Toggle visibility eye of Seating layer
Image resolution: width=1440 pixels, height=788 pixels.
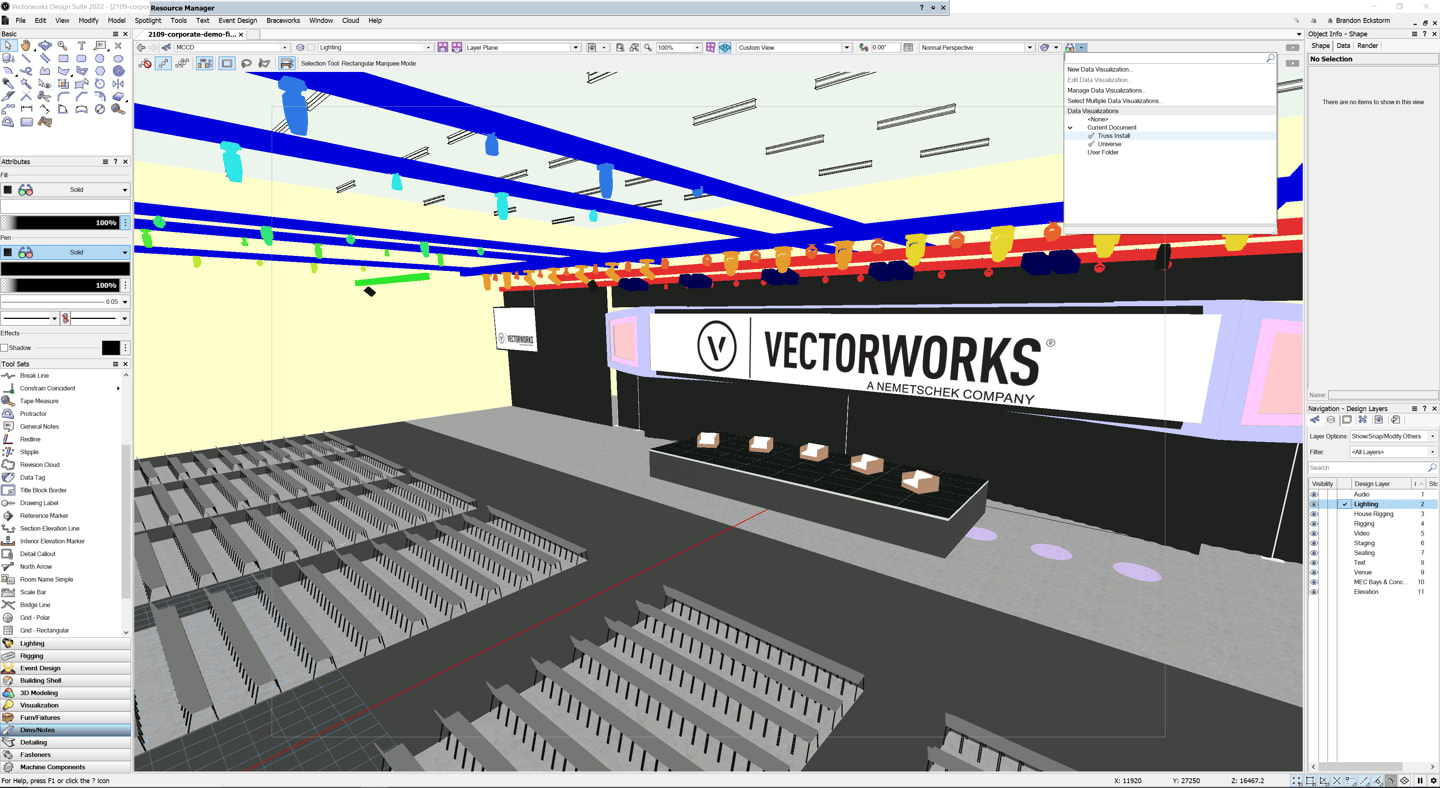(1314, 553)
